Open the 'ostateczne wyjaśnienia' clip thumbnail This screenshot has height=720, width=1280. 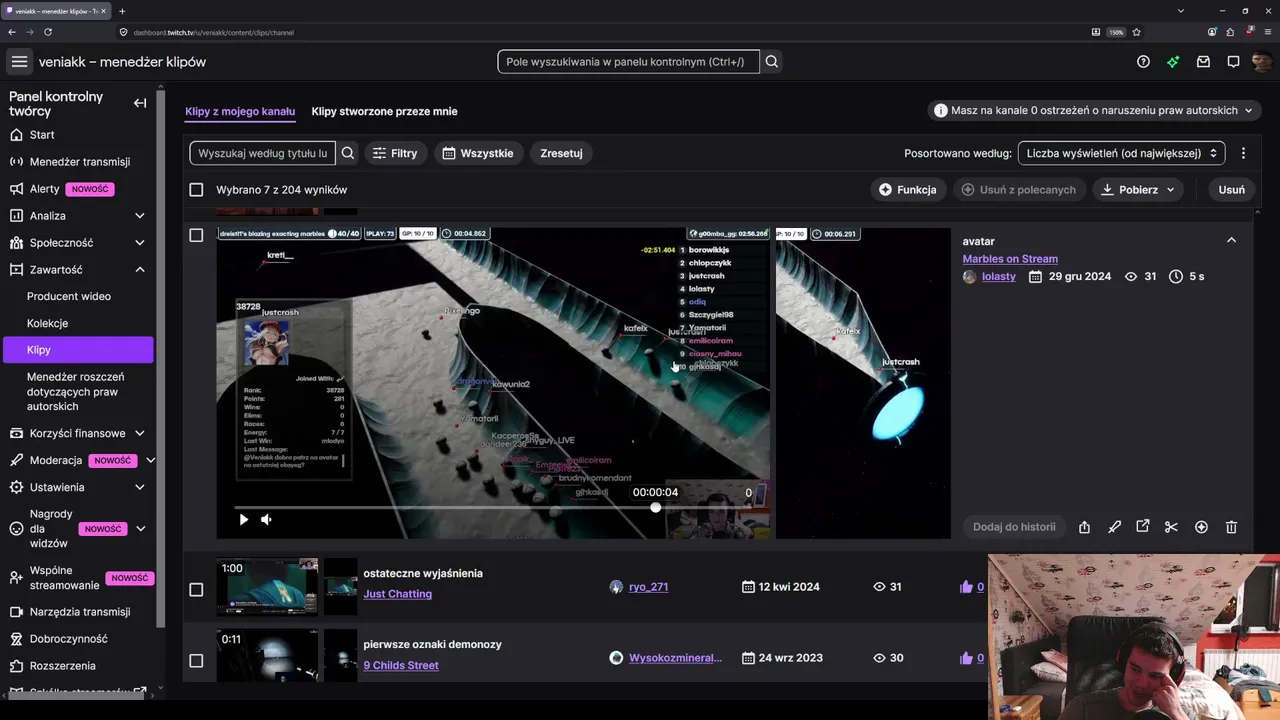[267, 587]
